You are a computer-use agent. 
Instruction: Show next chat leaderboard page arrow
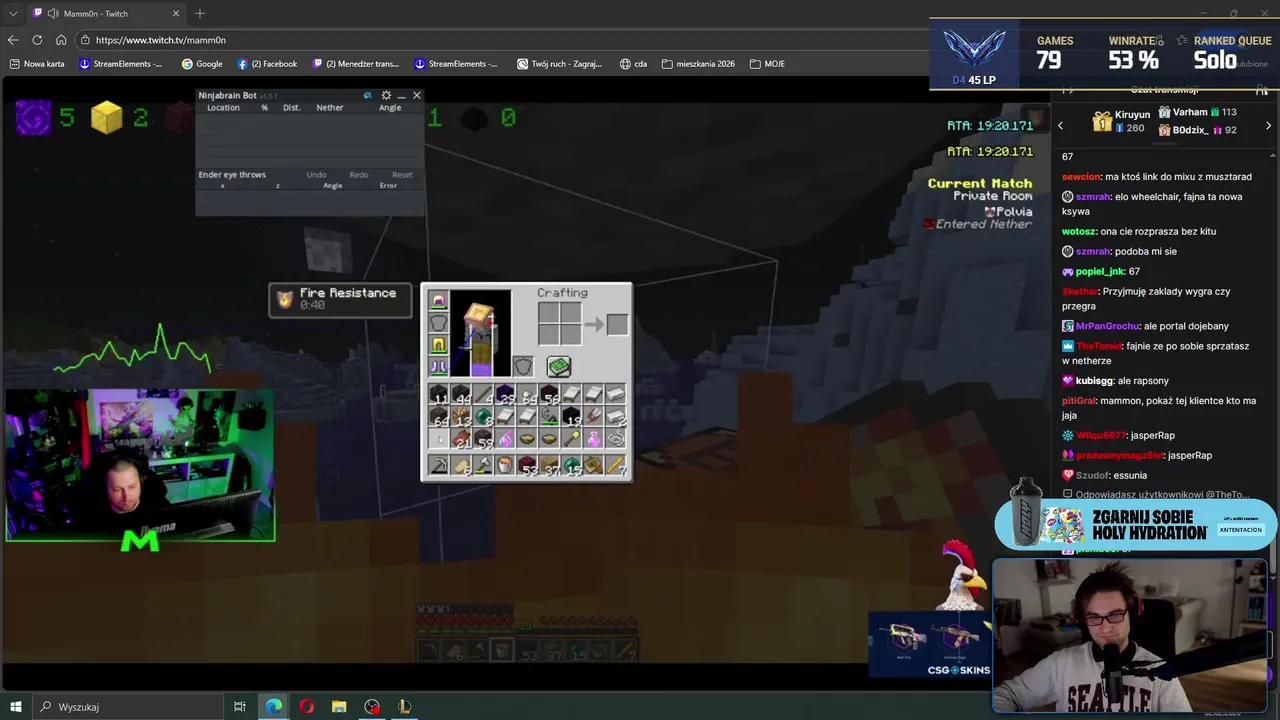[1268, 125]
